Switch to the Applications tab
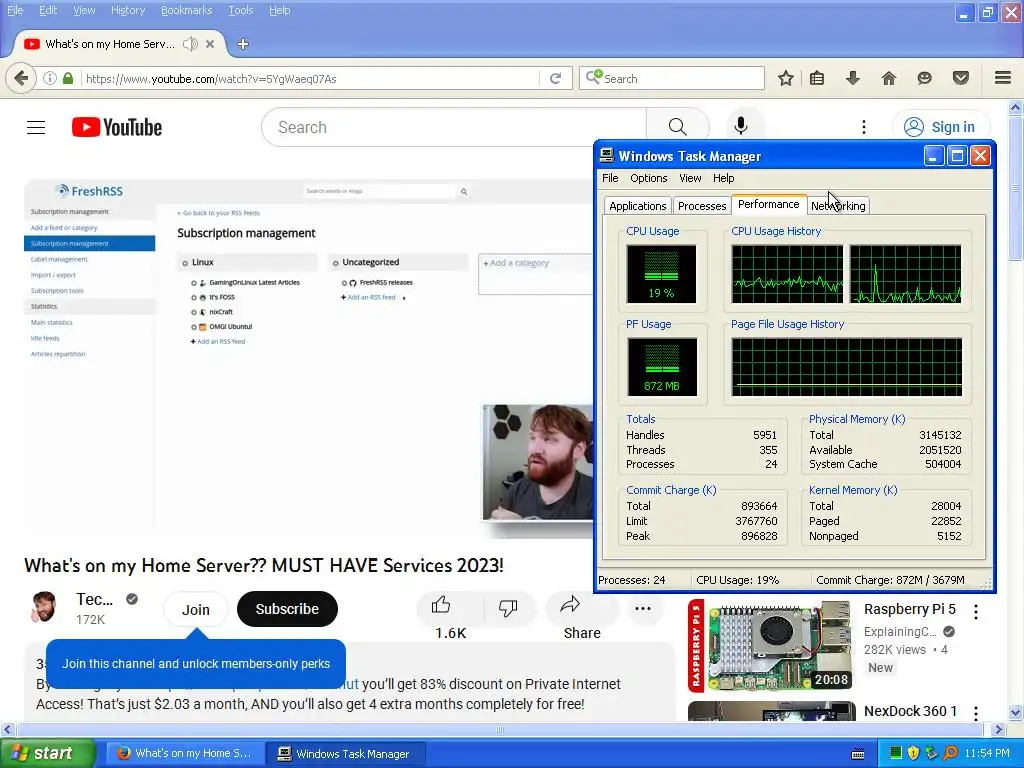The height and width of the screenshot is (768, 1024). tap(637, 206)
